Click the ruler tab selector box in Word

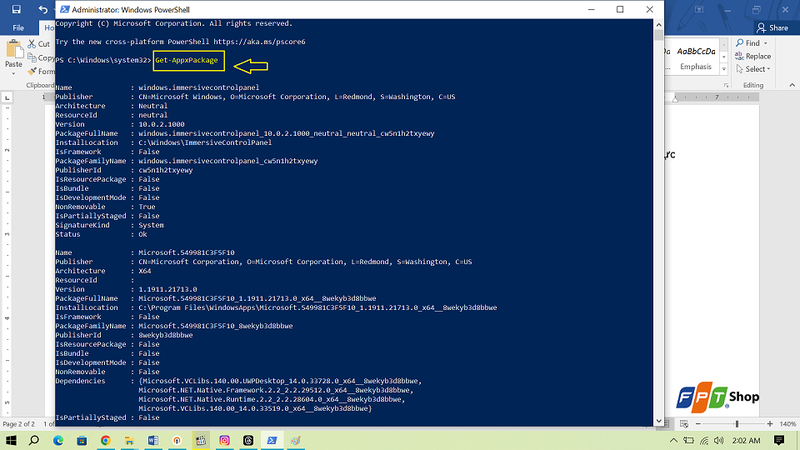tap(7, 97)
